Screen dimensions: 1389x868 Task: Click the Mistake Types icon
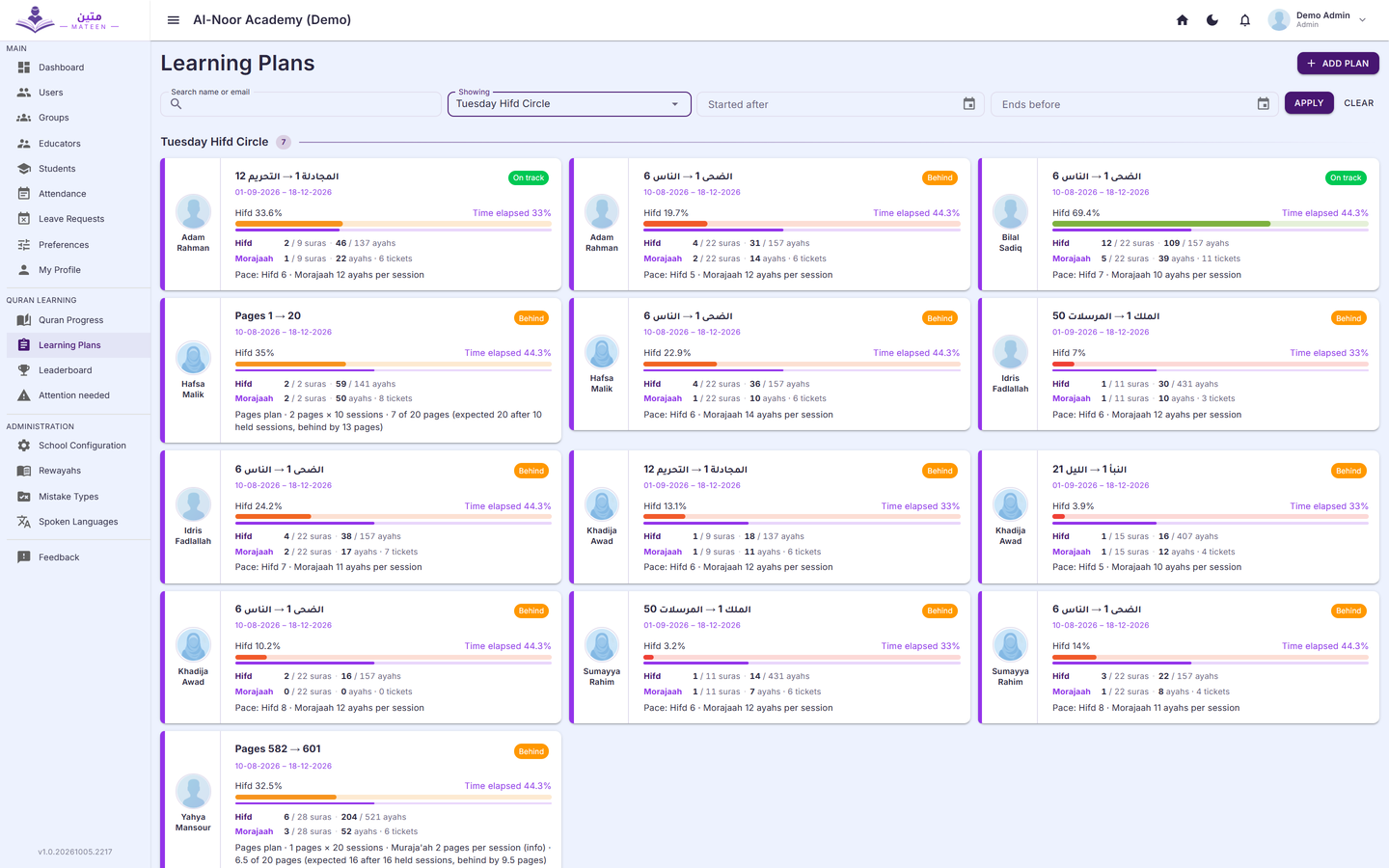point(24,497)
